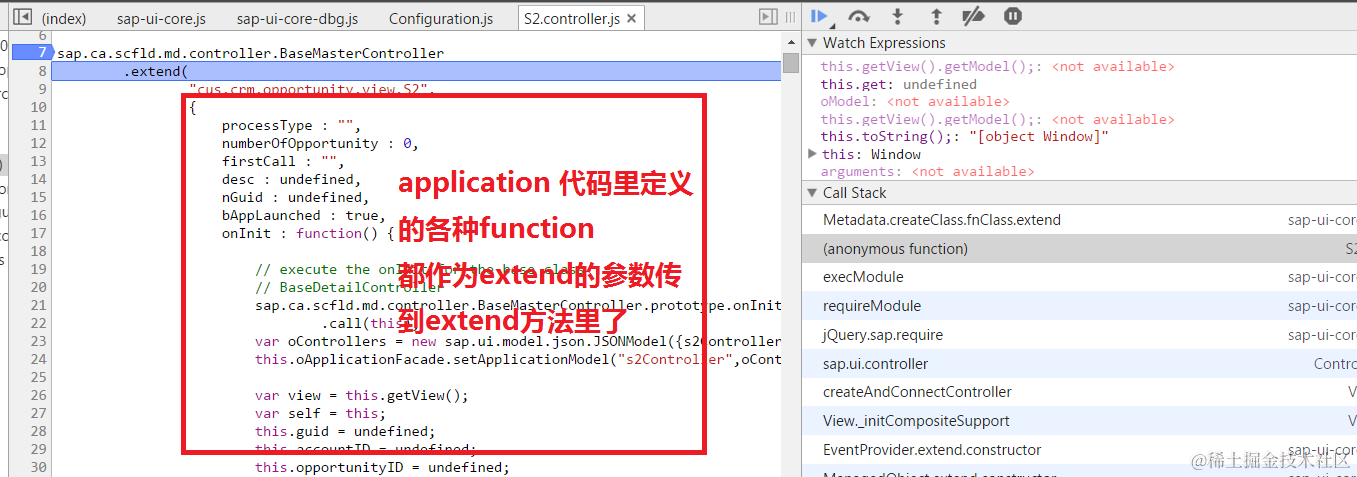Step out of current function
1357x477 pixels.
click(x=936, y=16)
